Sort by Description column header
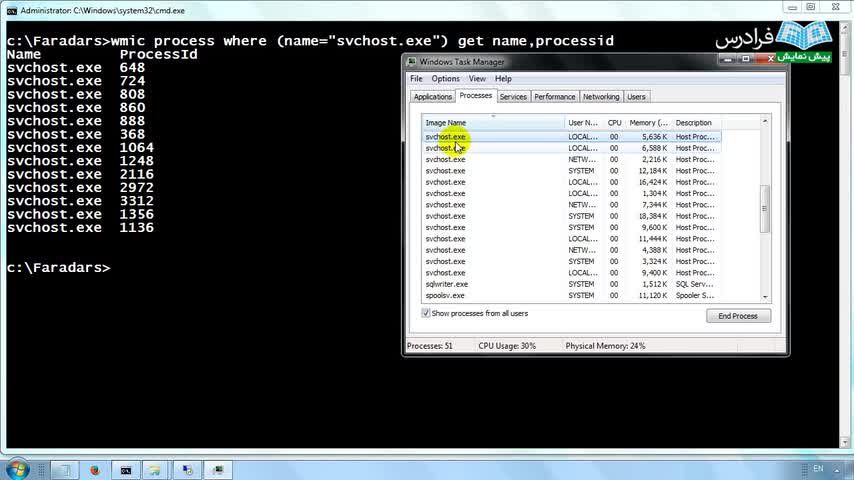 (696, 123)
